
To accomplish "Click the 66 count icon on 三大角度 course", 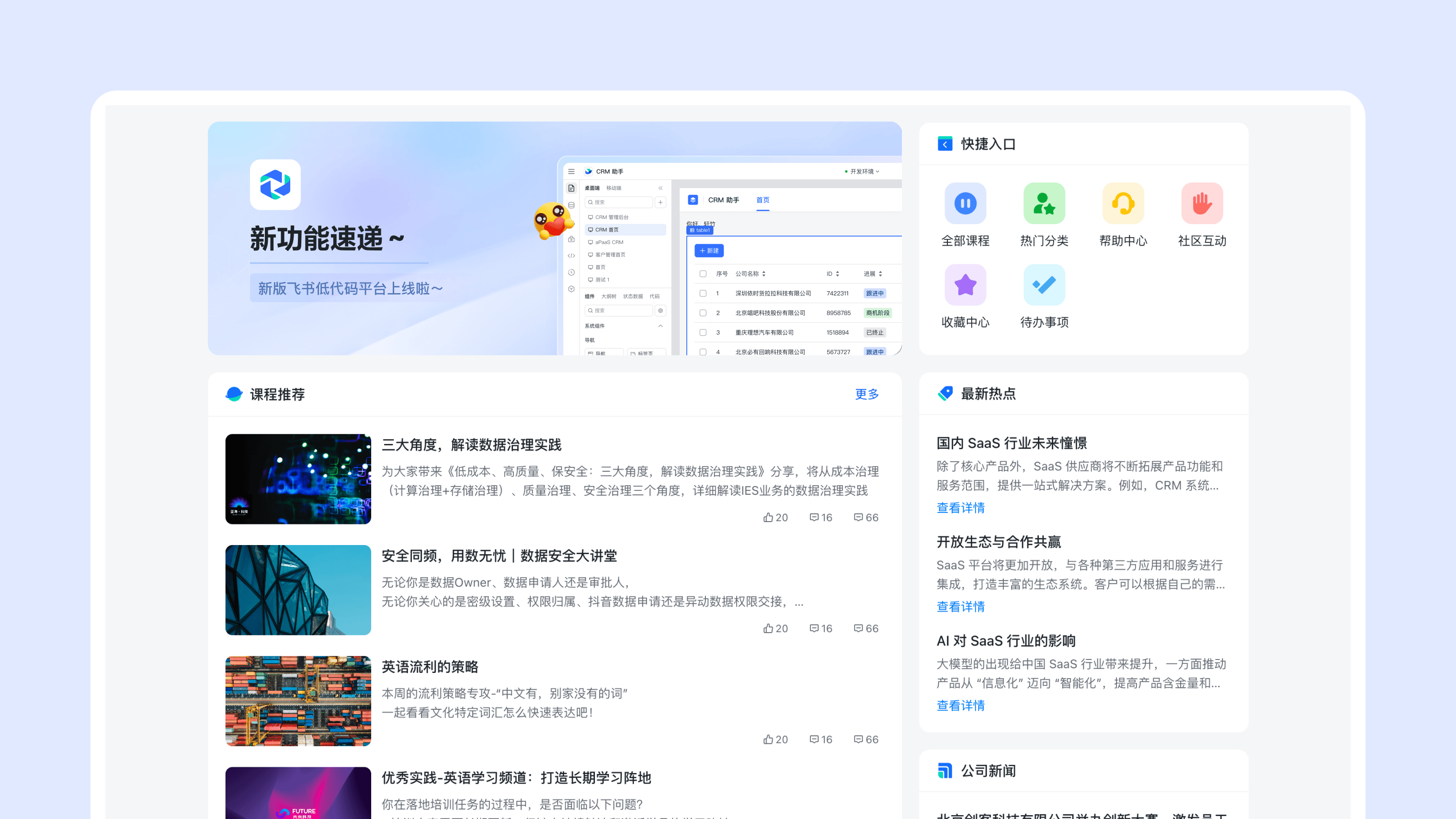I will 858,517.
